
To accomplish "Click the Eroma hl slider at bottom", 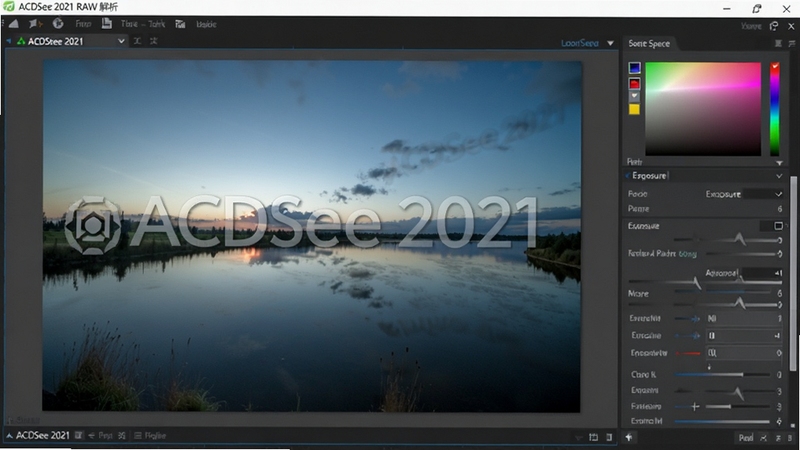I will click(722, 421).
